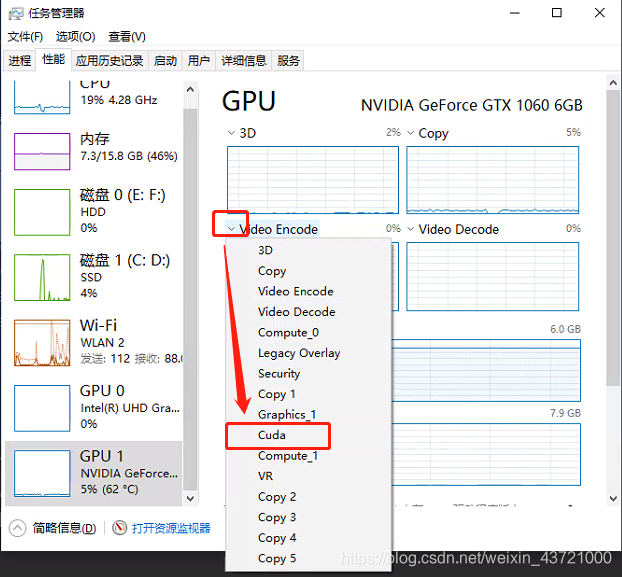Open the 查看(V) menu

[x=127, y=37]
